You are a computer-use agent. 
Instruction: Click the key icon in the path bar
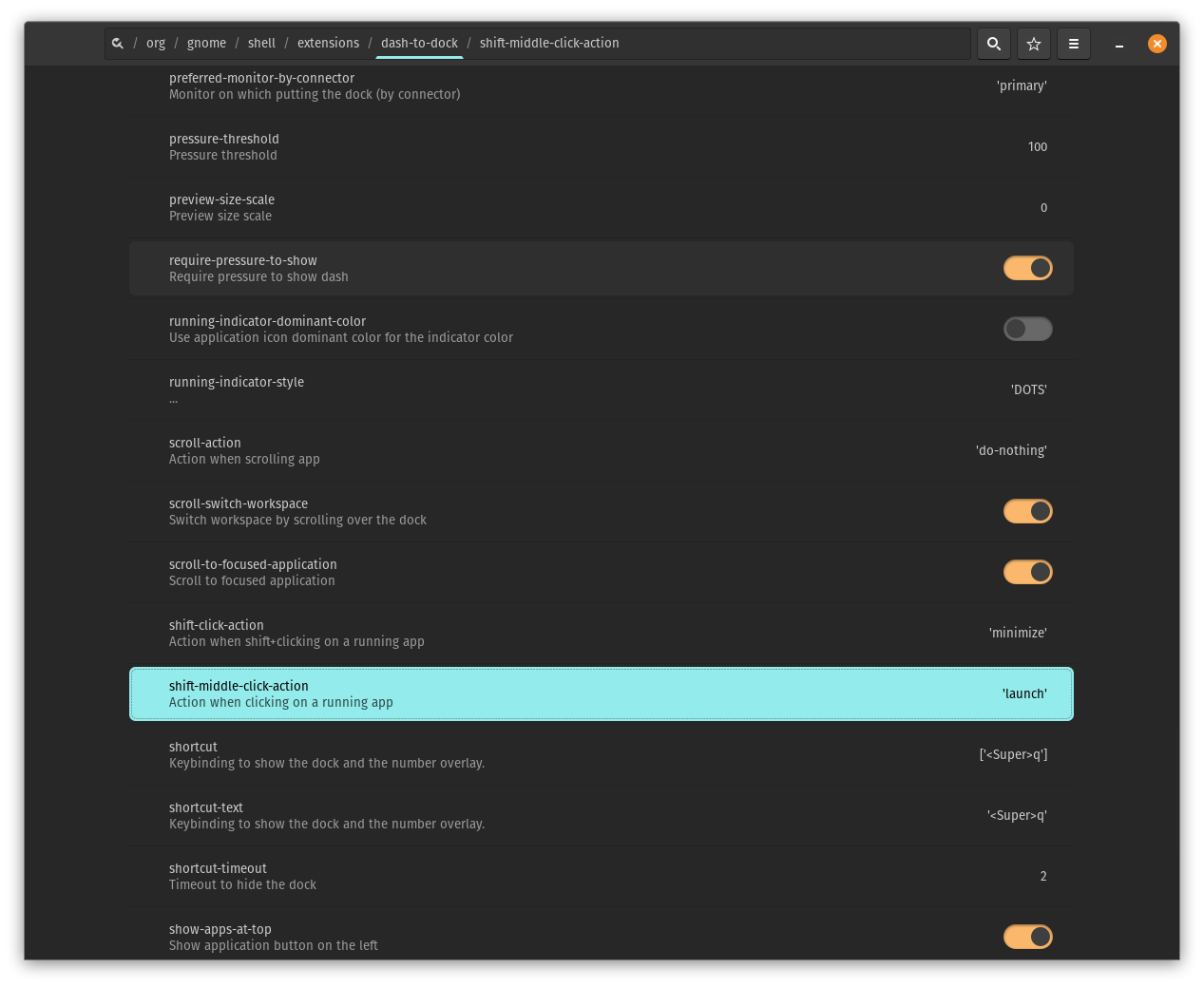point(117,43)
